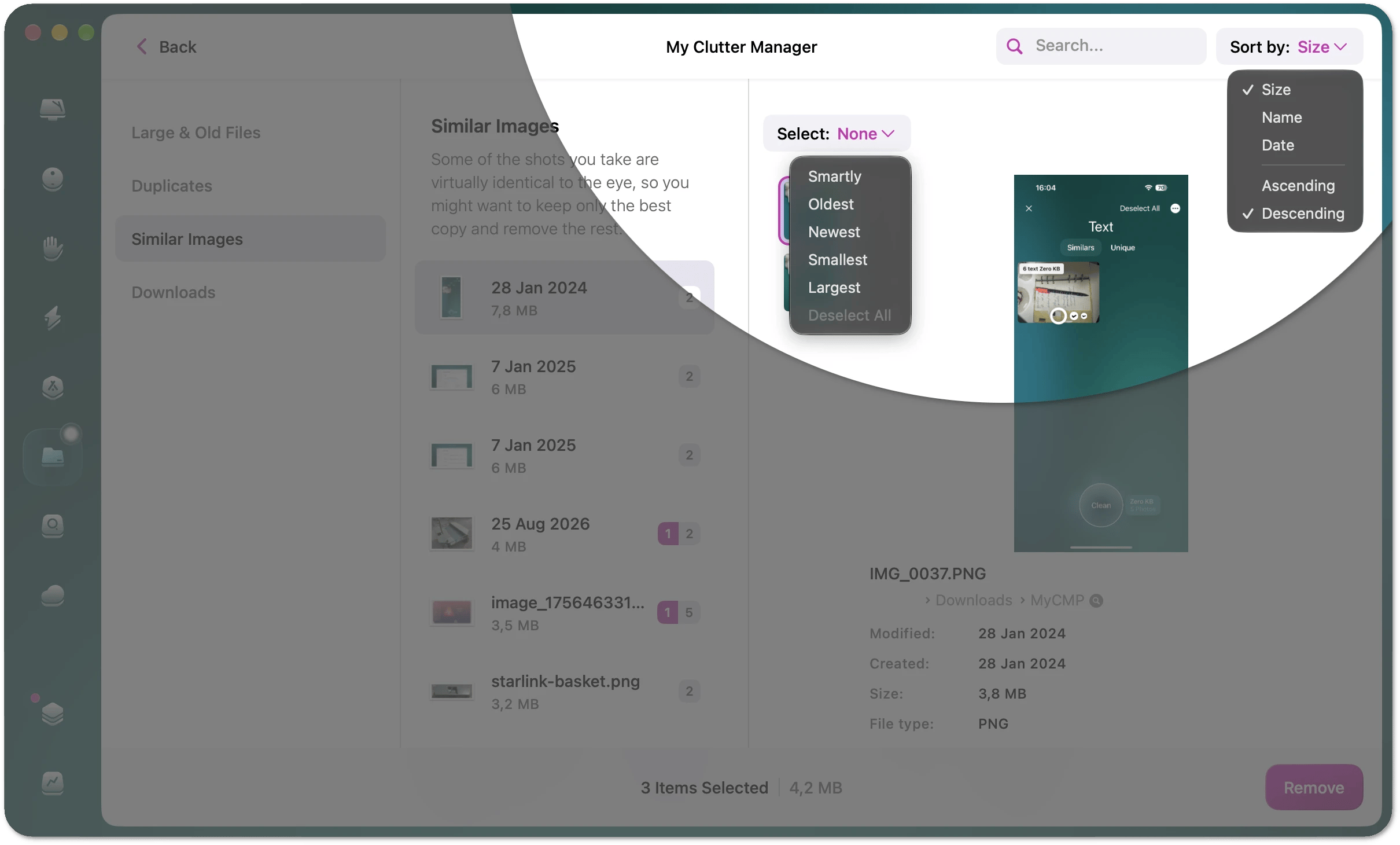This screenshot has width=1400, height=845.
Task: Choose Largest in the Select menu
Action: coord(850,288)
